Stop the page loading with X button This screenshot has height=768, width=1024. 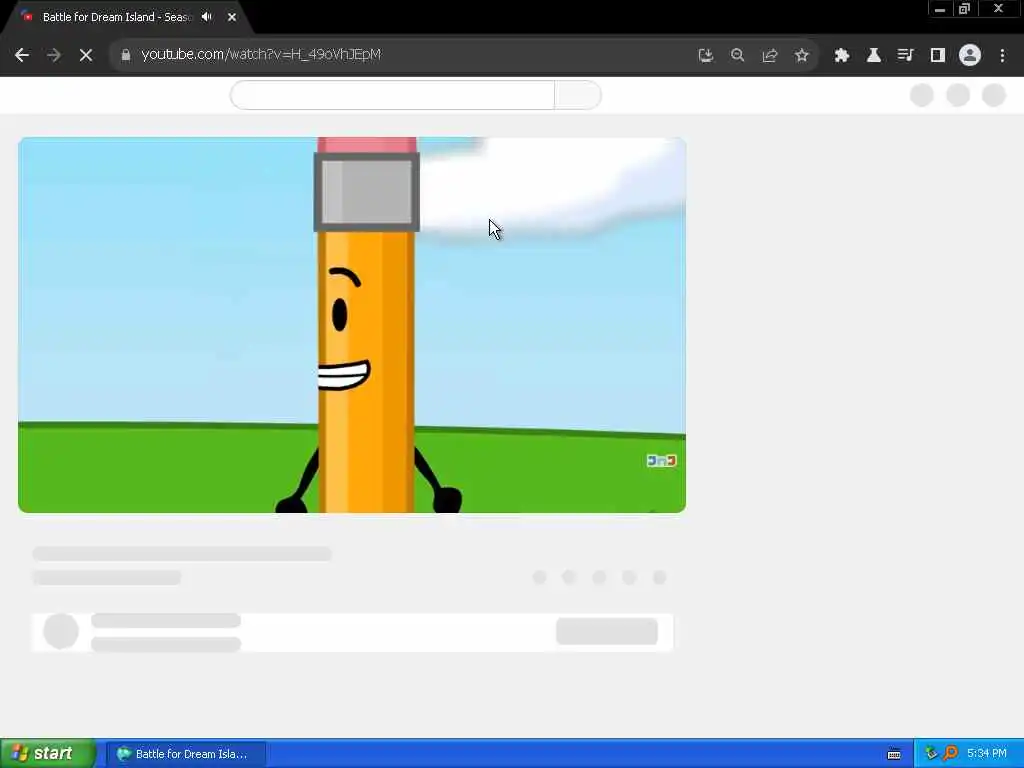point(86,56)
